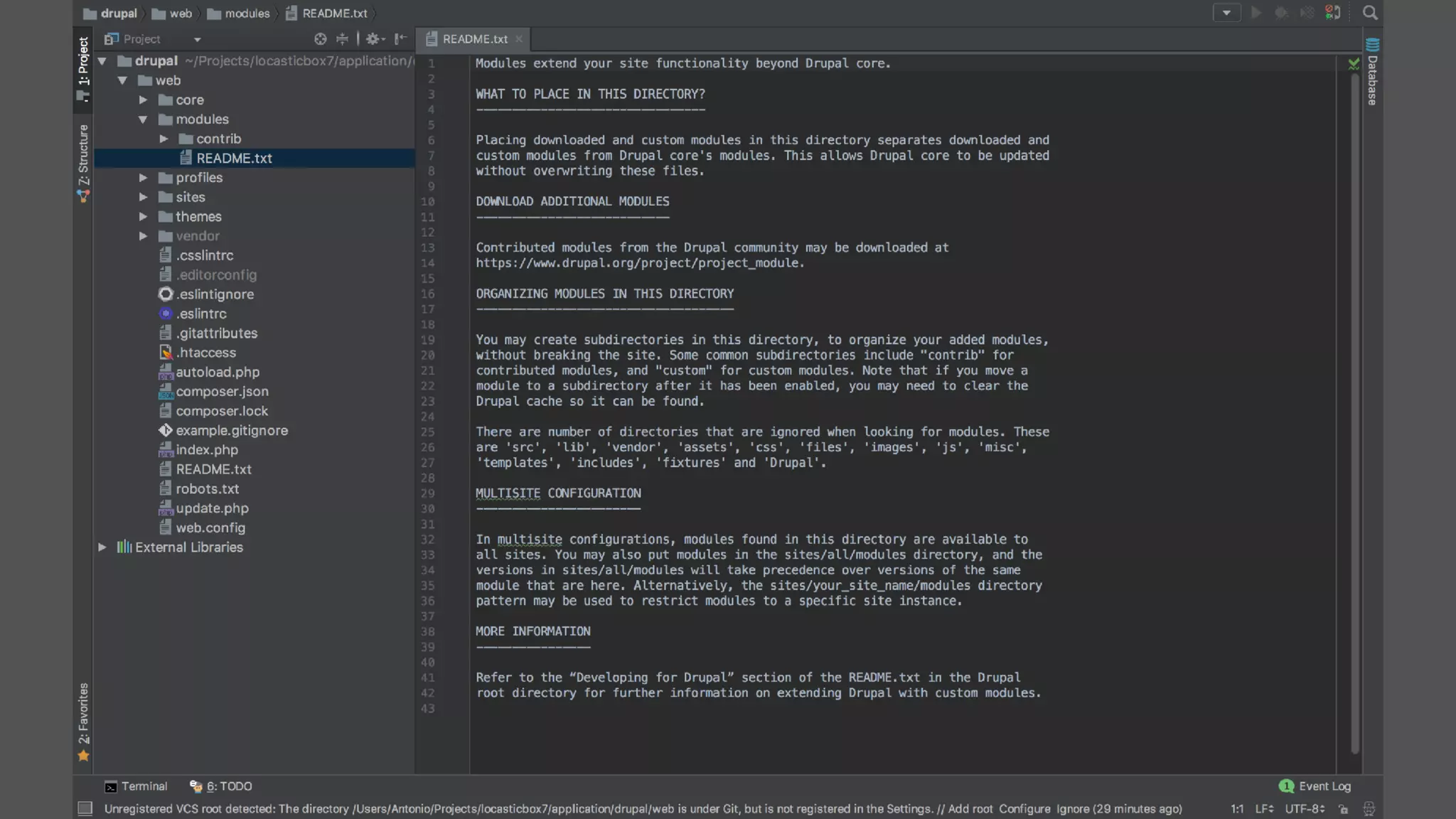The image size is (1456, 819).
Task: Click the Search Everywhere magnifier icon
Action: point(1370,13)
